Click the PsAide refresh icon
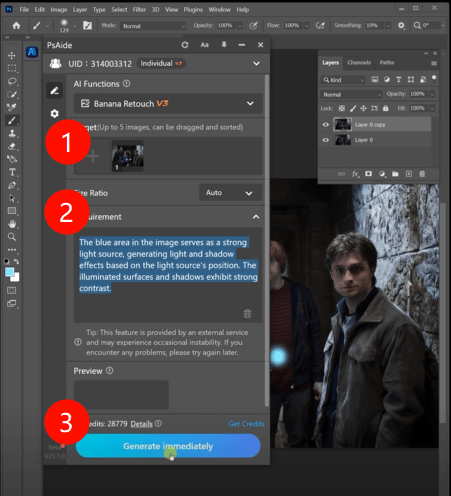The height and width of the screenshot is (496, 451). (x=185, y=45)
